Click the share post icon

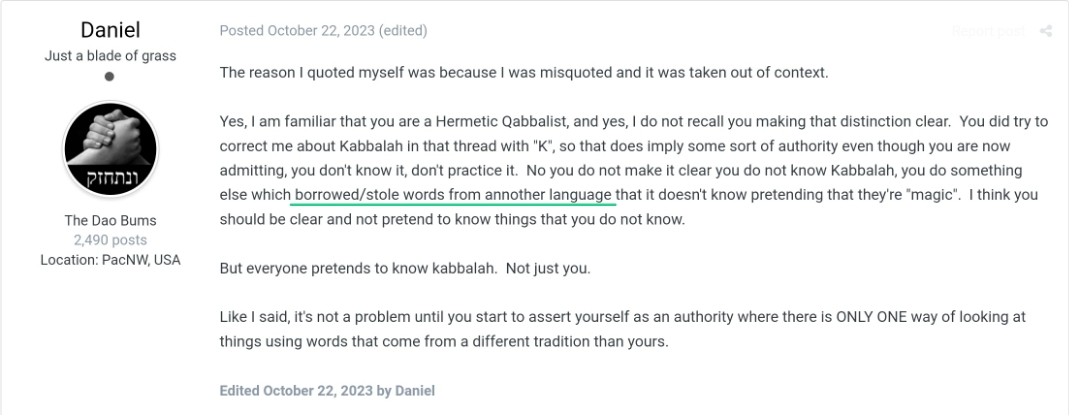coord(1046,31)
